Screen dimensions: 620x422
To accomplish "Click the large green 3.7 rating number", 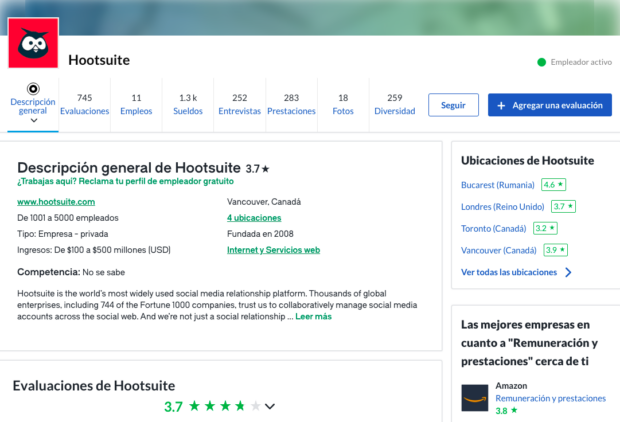I will click(x=173, y=407).
